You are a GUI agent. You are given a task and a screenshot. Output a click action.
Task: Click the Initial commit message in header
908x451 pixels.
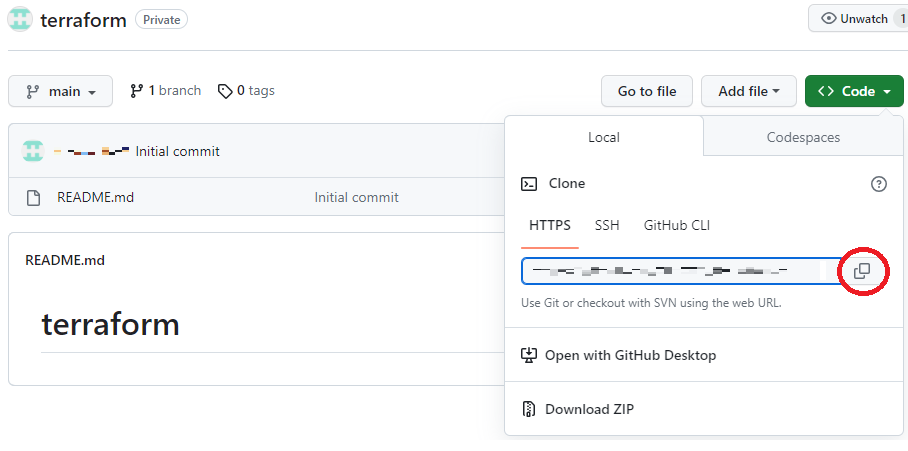point(178,152)
